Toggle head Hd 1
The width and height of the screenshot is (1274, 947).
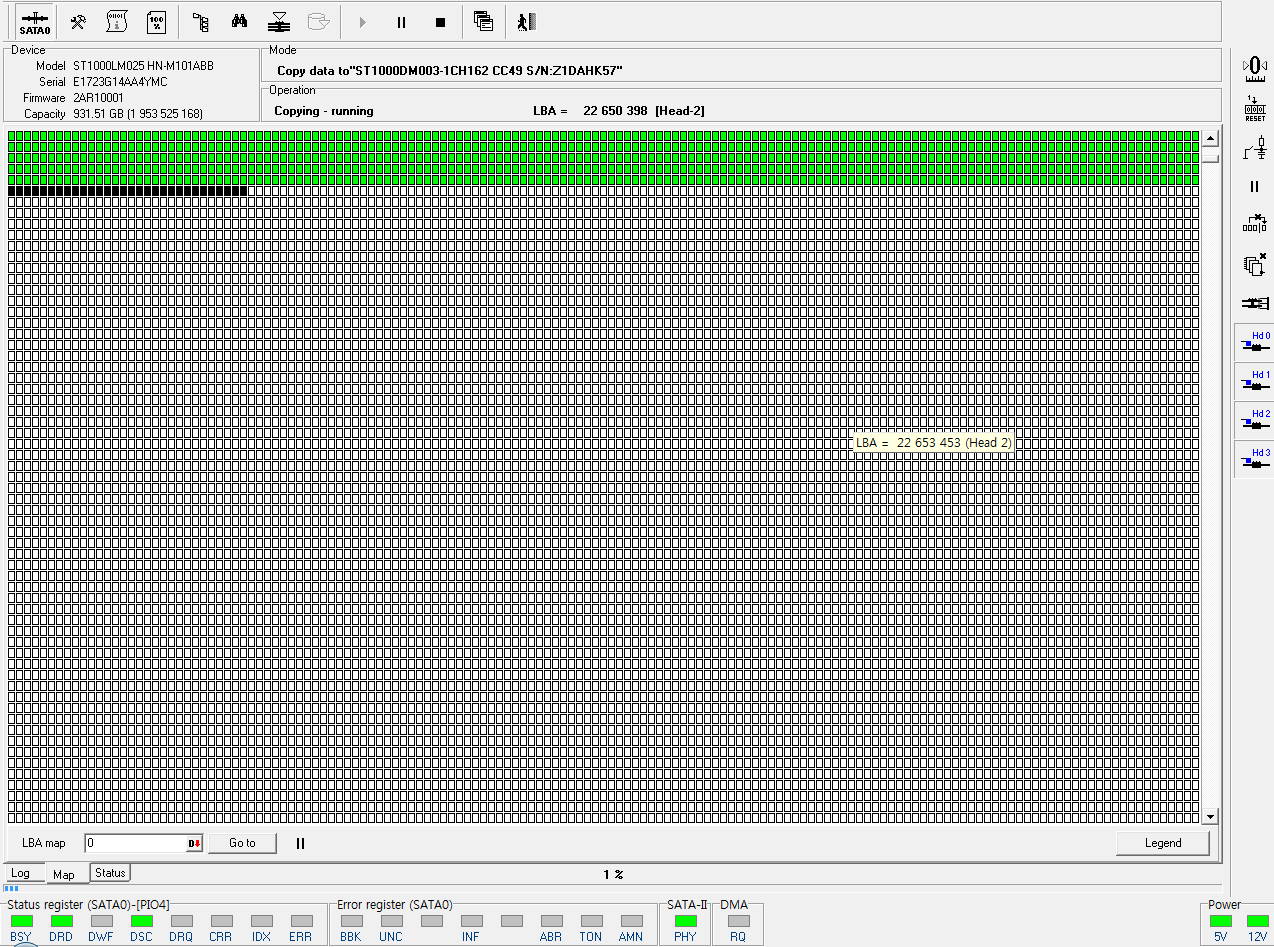tap(1254, 381)
